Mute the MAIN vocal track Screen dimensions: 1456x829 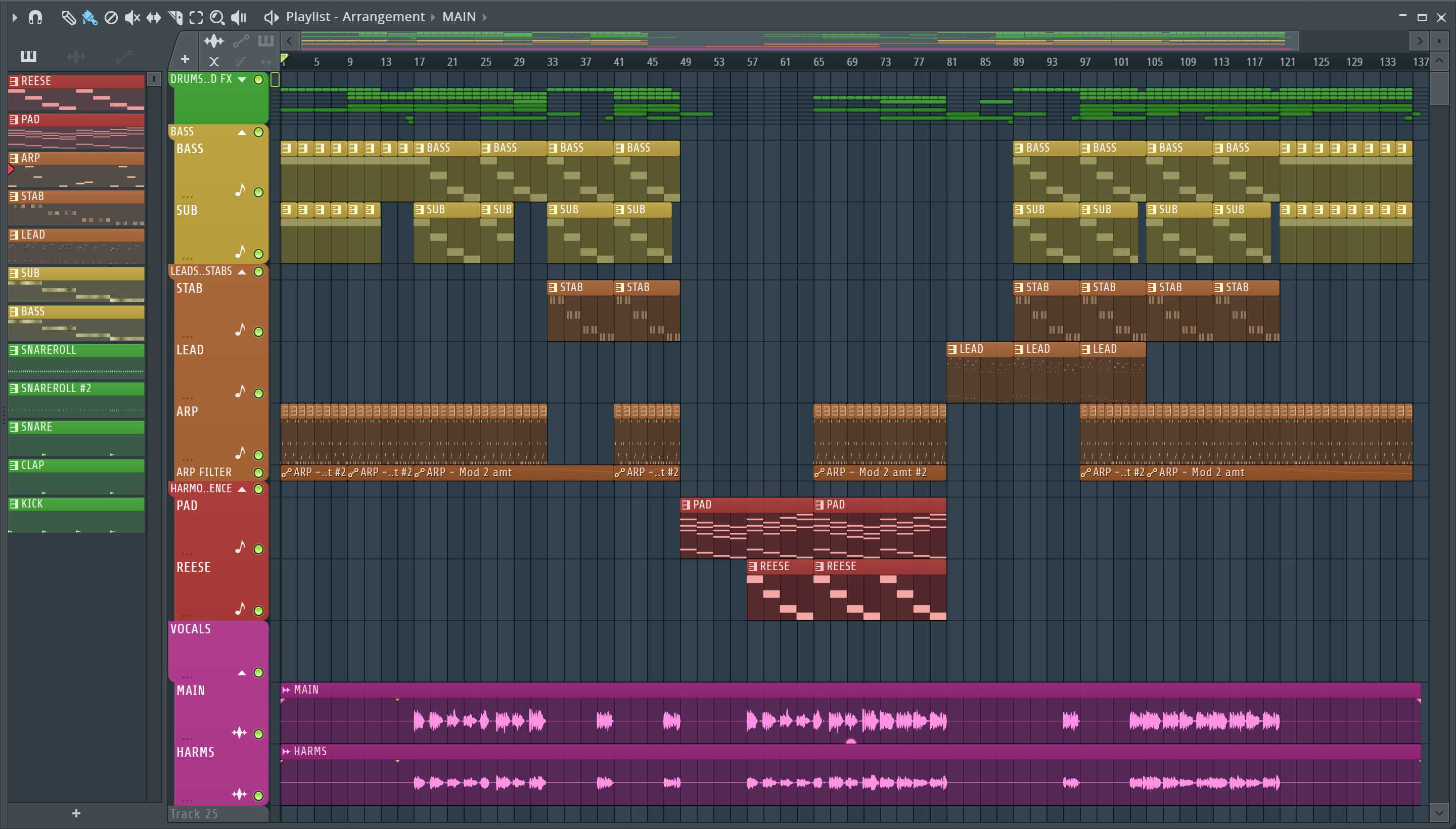(258, 734)
